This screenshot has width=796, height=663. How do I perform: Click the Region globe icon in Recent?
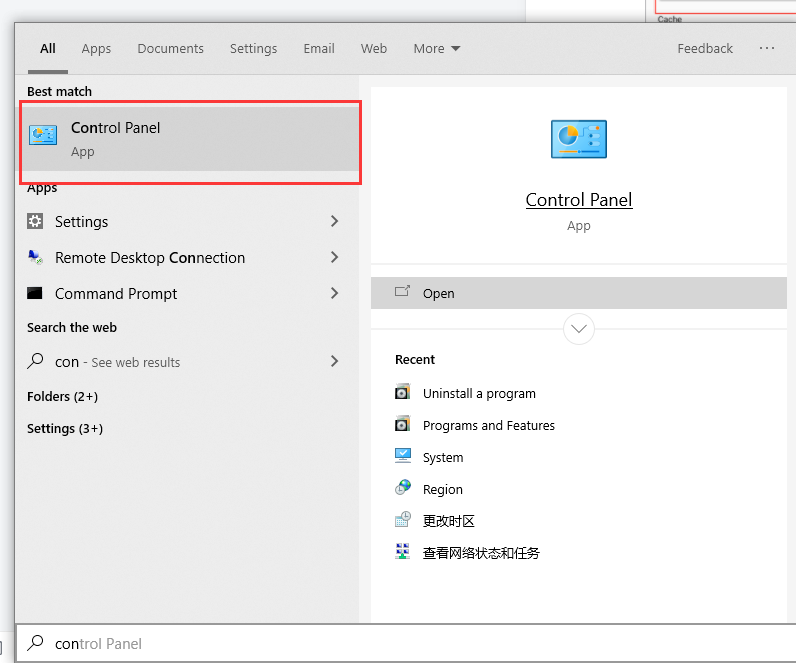point(403,488)
